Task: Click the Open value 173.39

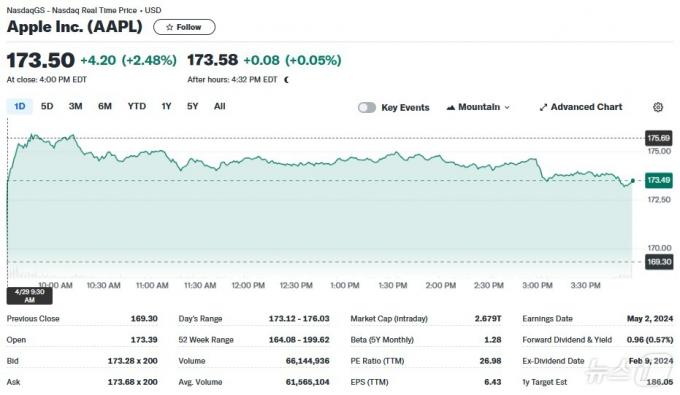Action: [144, 340]
